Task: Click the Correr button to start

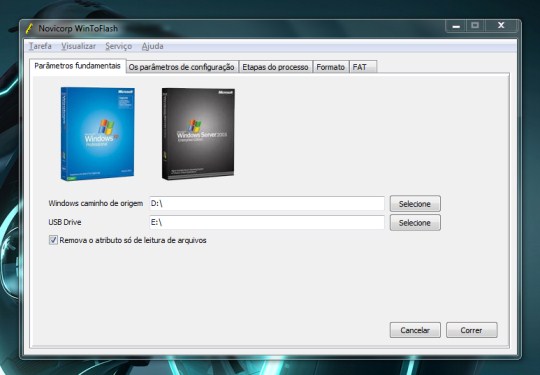Action: [471, 330]
